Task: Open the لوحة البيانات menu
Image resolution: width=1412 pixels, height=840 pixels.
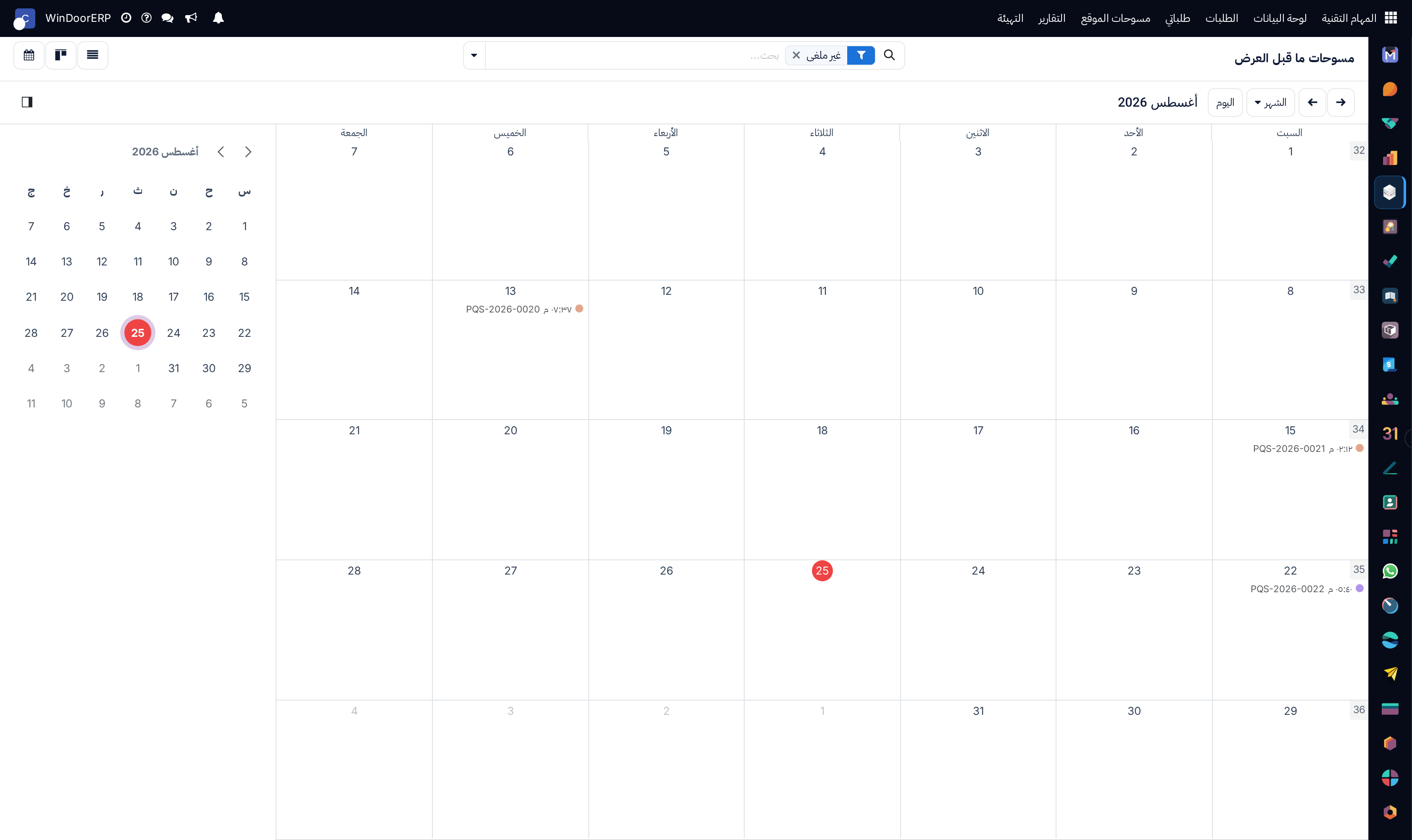Action: pyautogui.click(x=1280, y=18)
